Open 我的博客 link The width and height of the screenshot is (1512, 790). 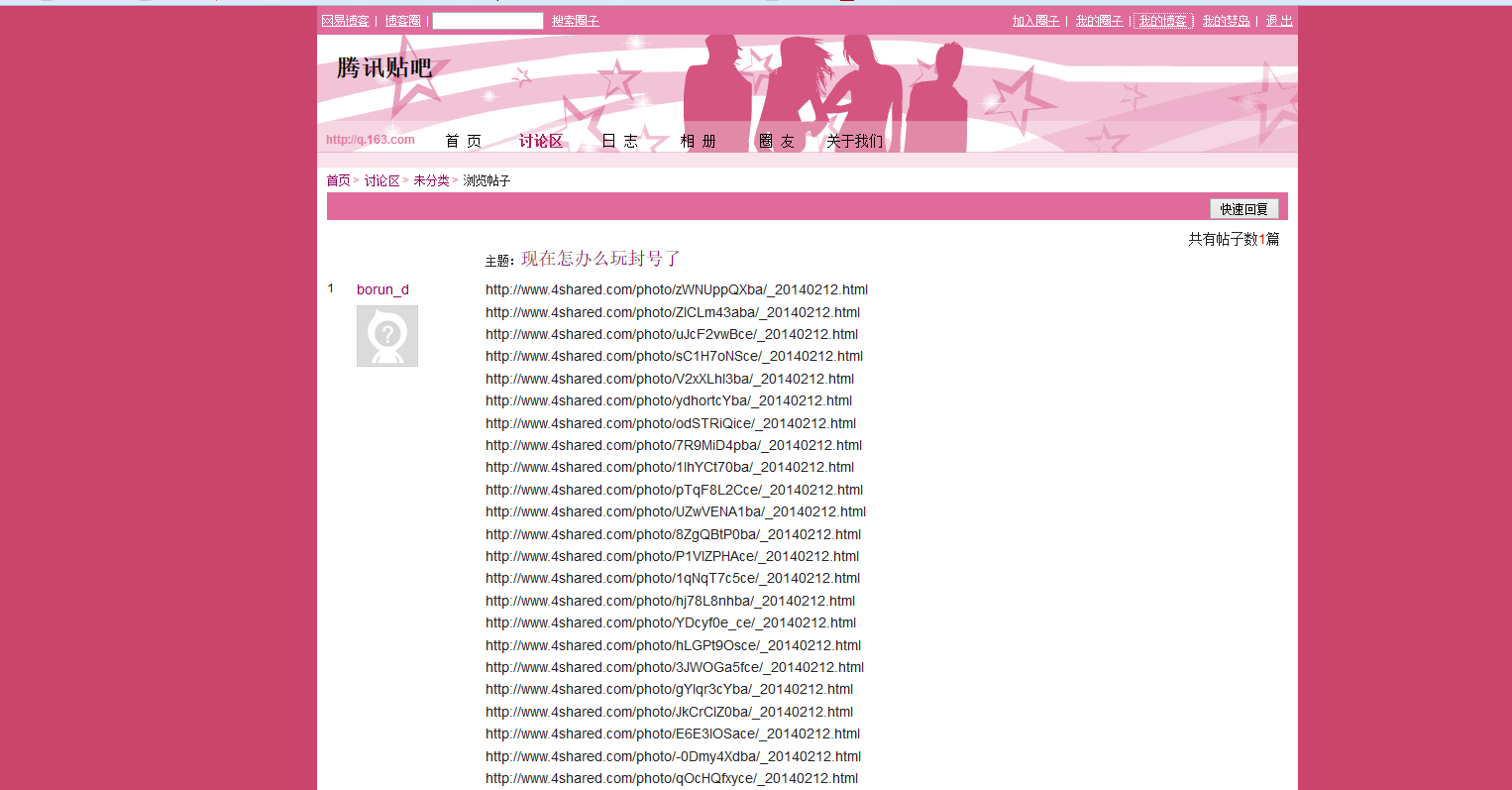pos(1162,20)
